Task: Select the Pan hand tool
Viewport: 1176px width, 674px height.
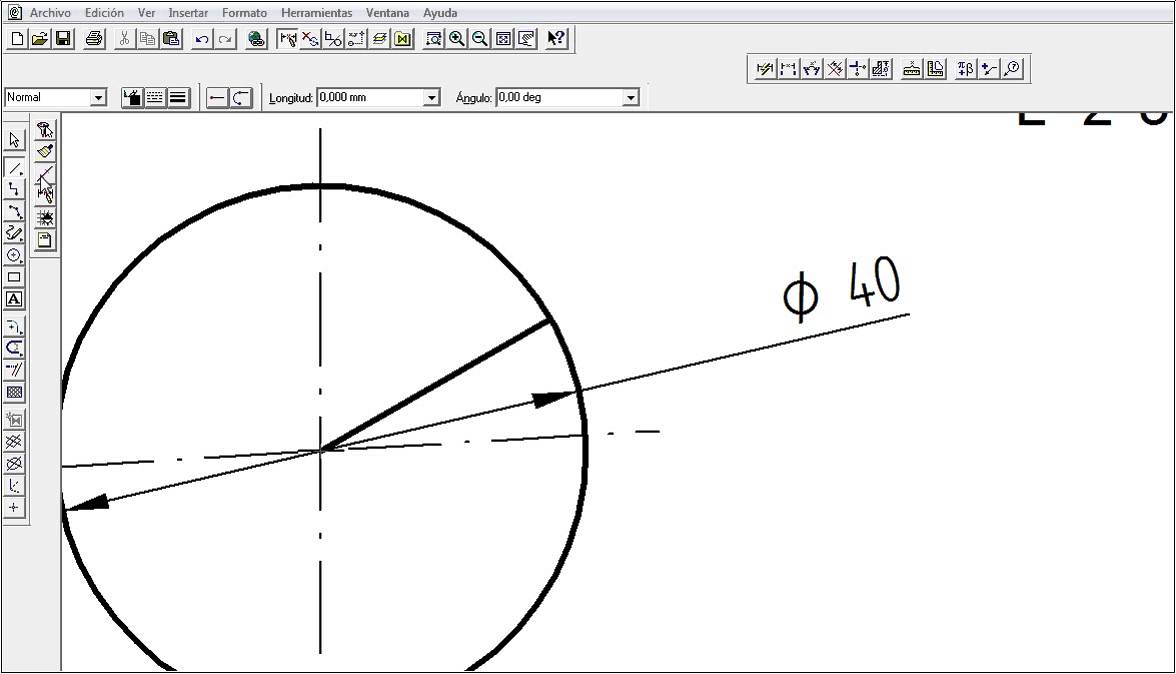Action: tap(526, 39)
